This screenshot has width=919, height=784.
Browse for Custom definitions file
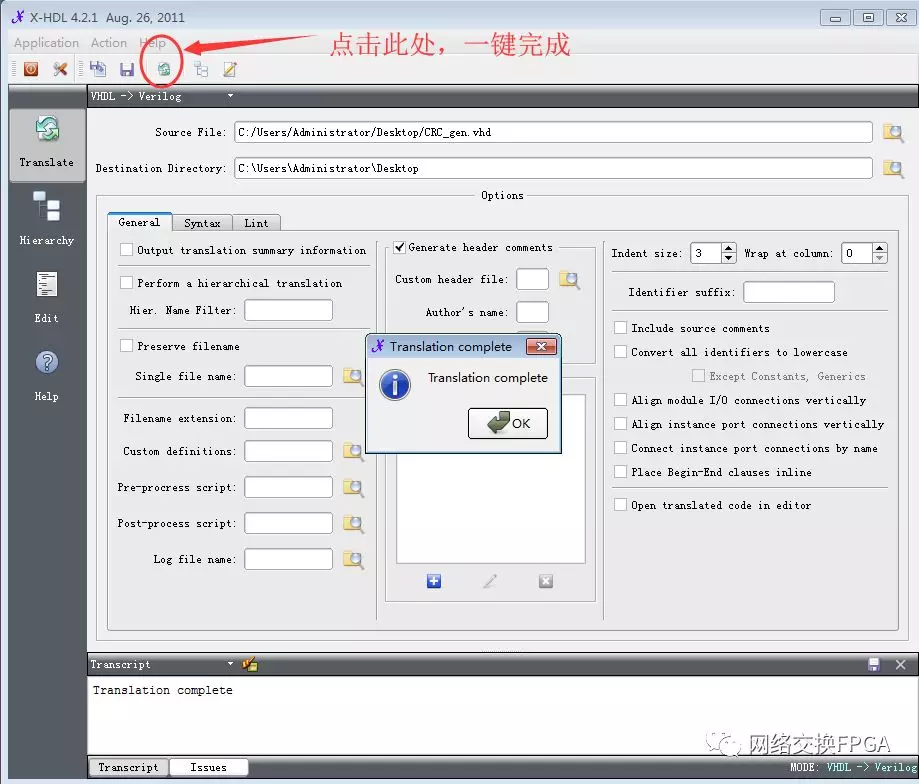pos(353,452)
